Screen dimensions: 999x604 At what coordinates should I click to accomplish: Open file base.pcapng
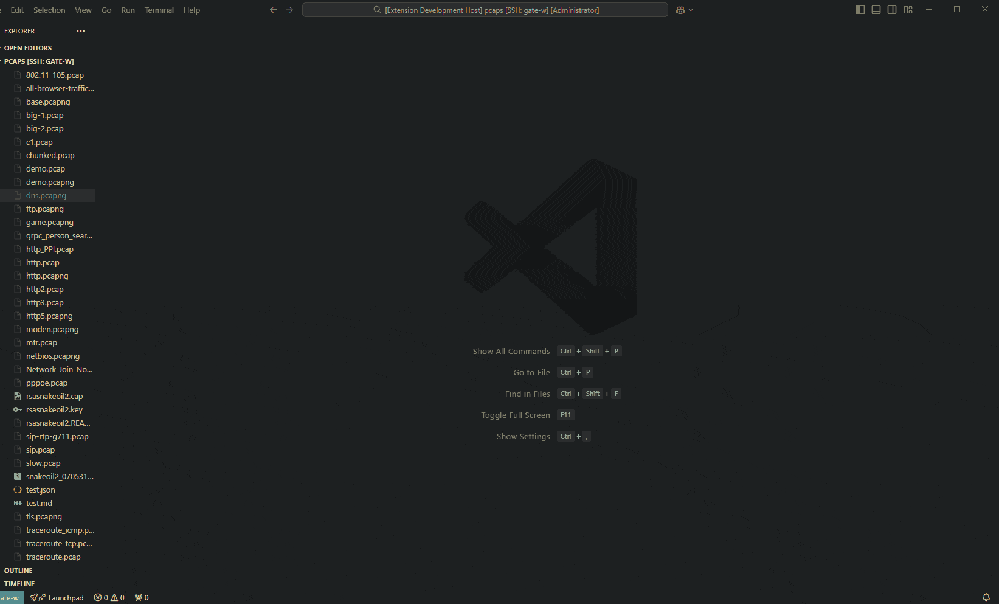point(48,102)
